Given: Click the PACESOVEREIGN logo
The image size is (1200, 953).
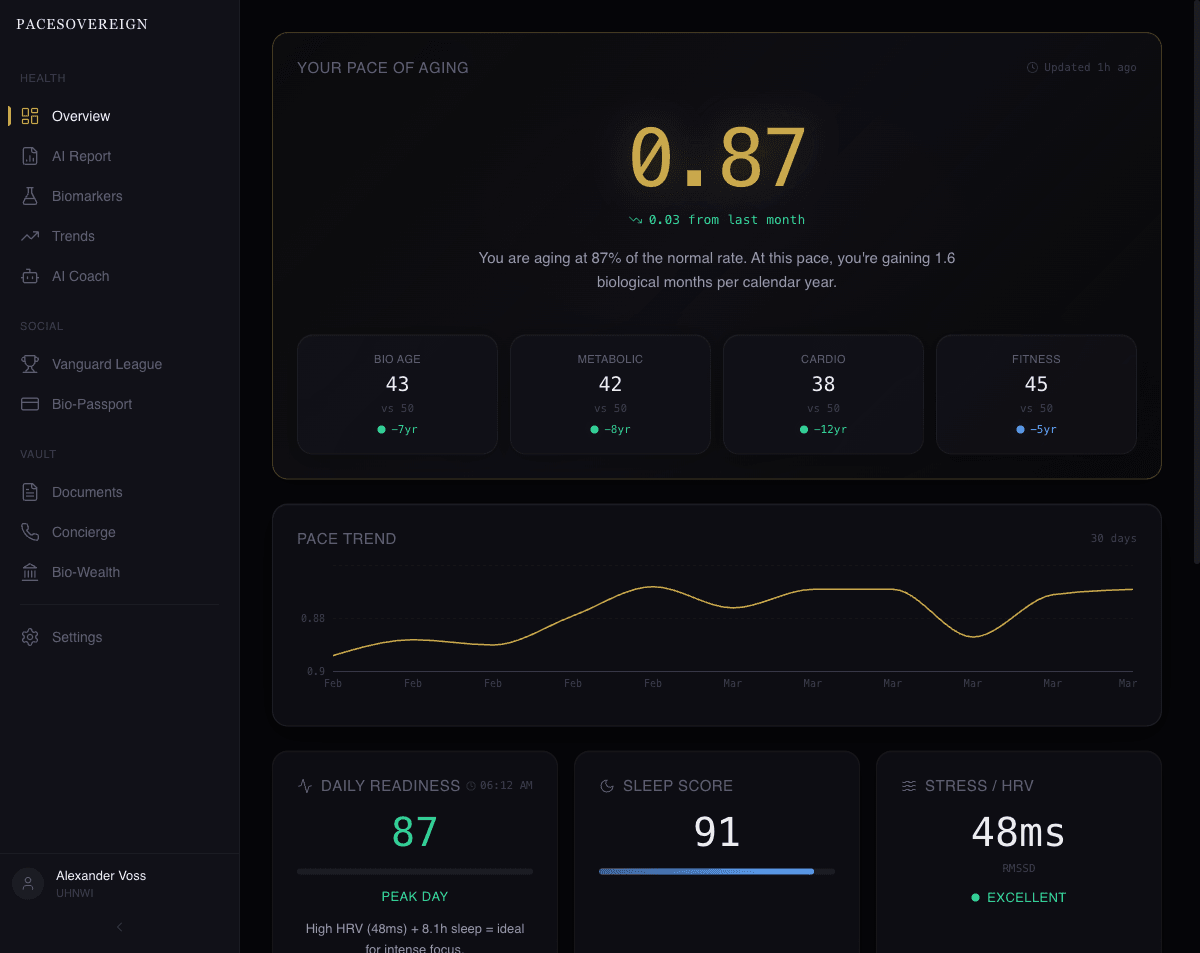Looking at the screenshot, I should coord(82,24).
